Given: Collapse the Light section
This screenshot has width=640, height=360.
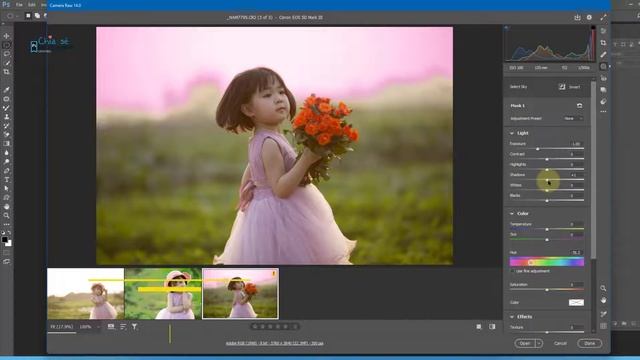Looking at the screenshot, I should pyautogui.click(x=512, y=133).
